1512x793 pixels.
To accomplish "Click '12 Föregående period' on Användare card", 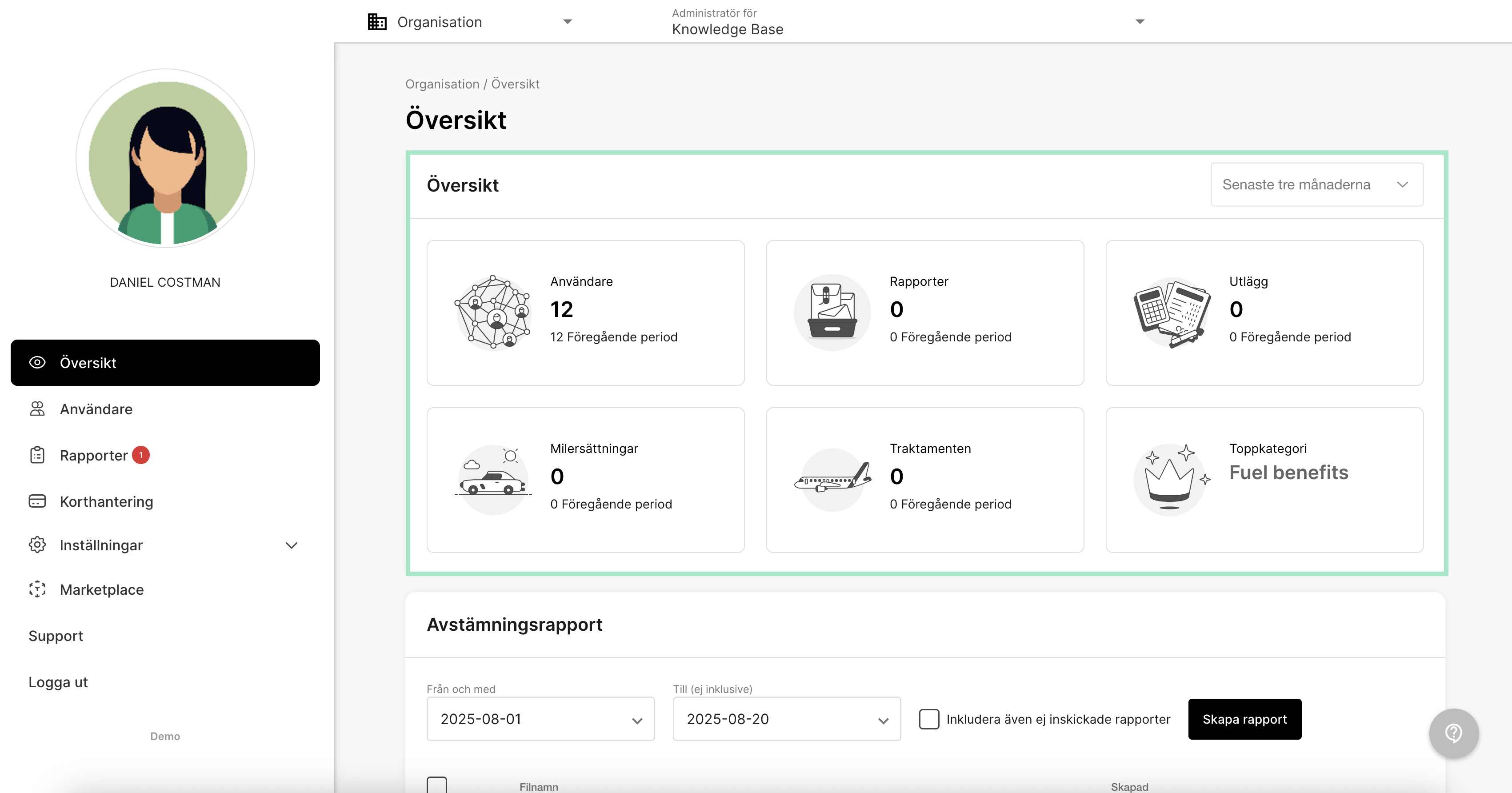I will click(x=614, y=337).
